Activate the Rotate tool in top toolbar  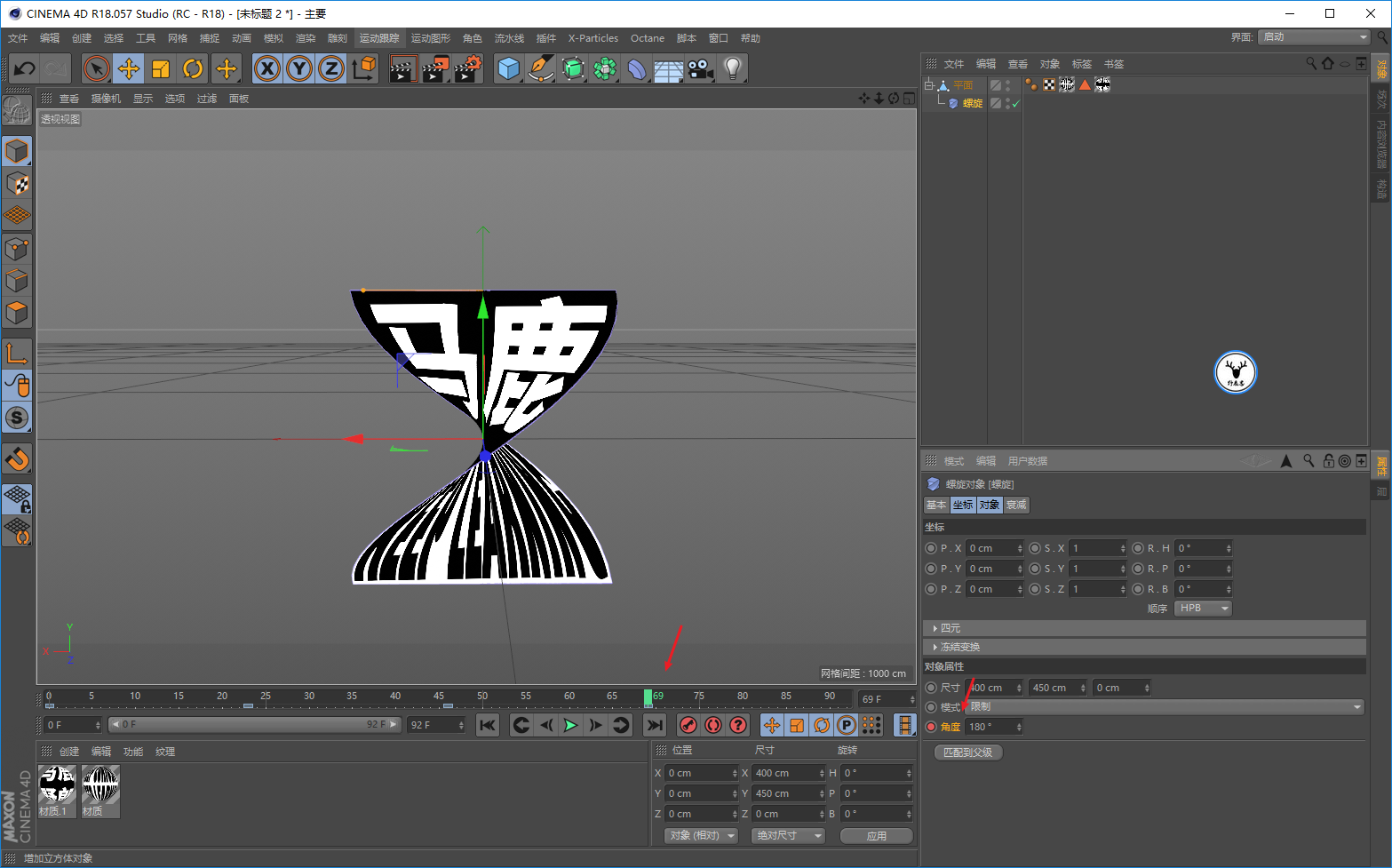(x=193, y=68)
